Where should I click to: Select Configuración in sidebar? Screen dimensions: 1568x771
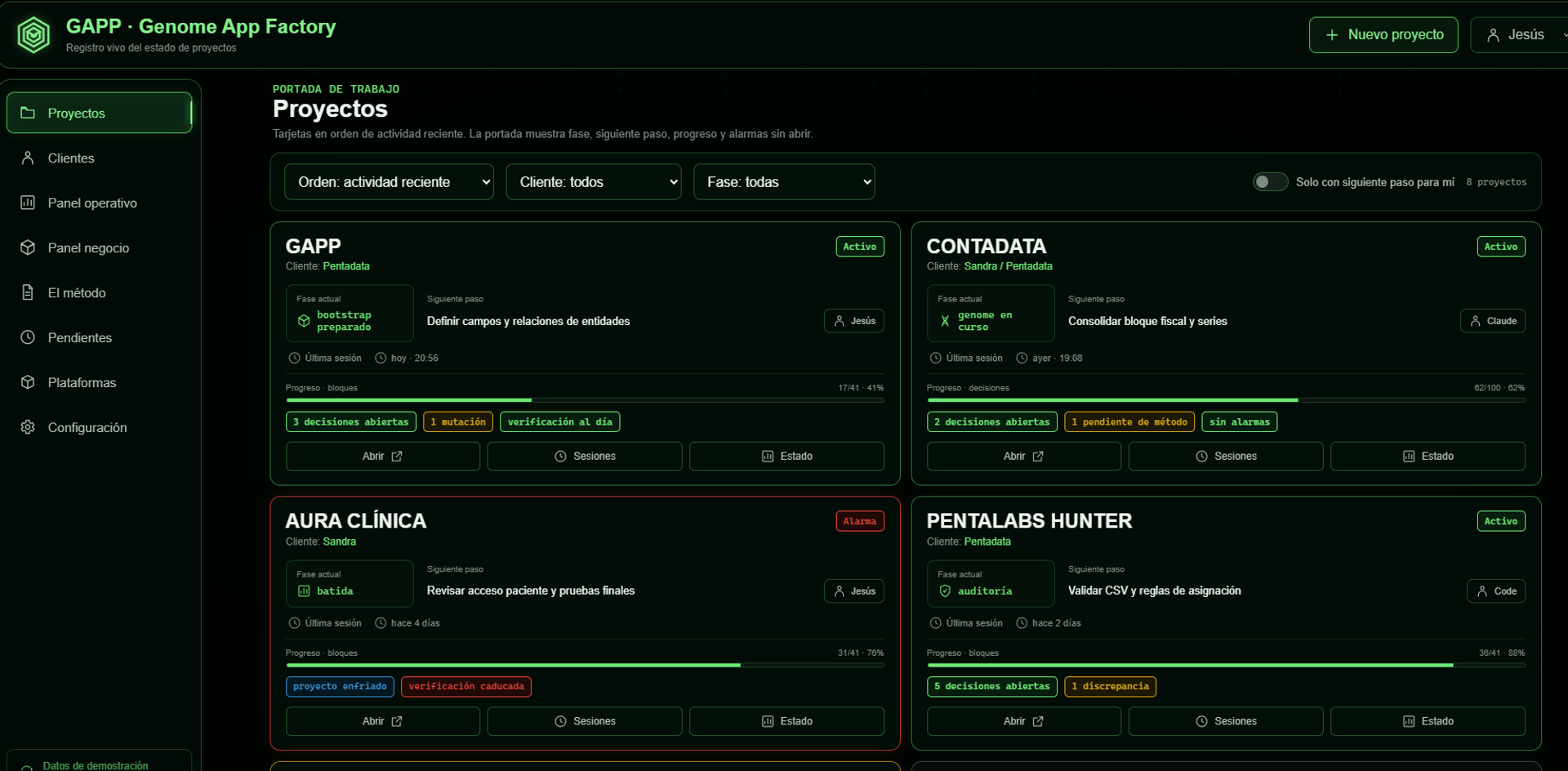[100, 427]
